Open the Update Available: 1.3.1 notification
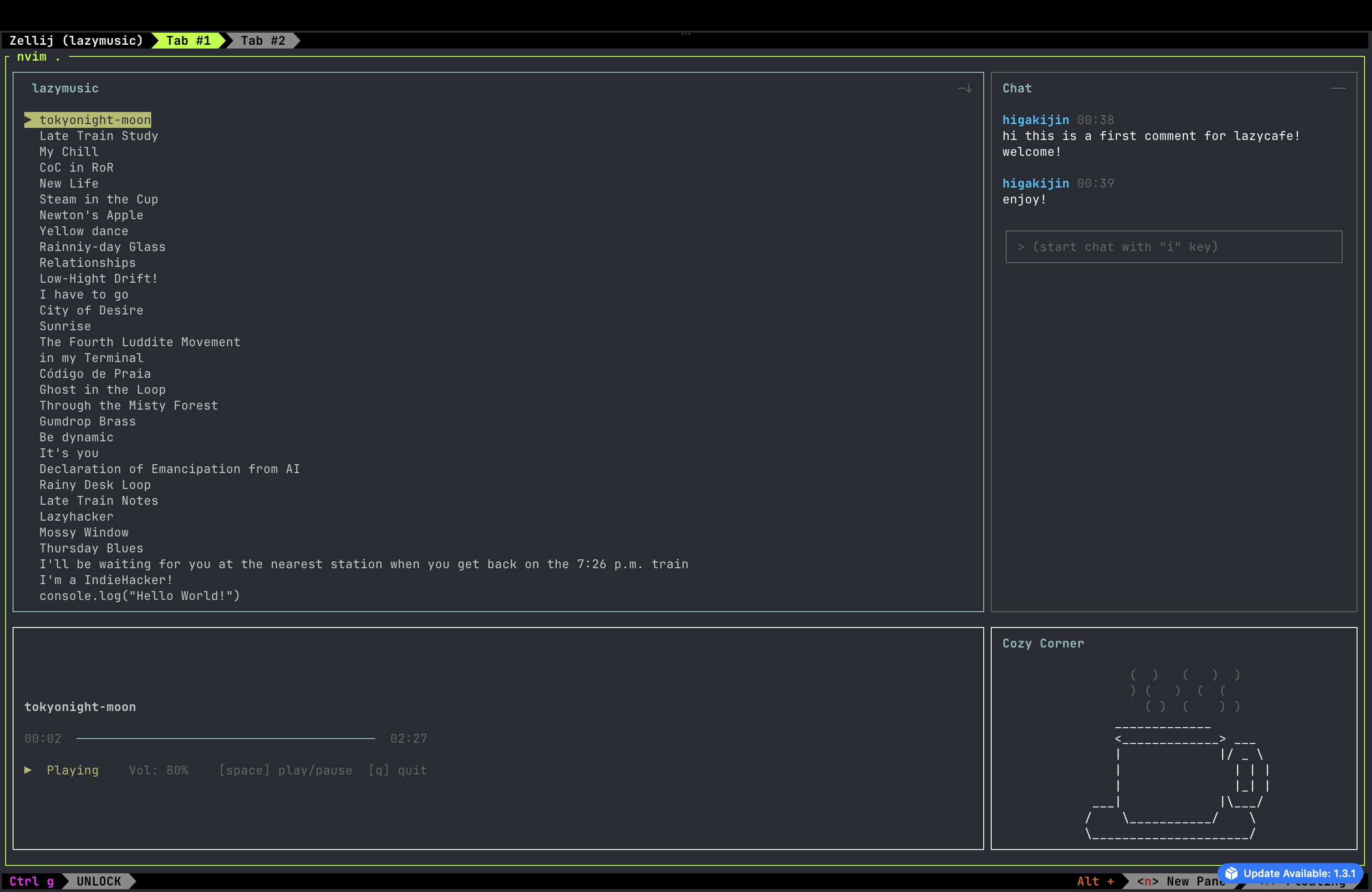 click(1291, 873)
